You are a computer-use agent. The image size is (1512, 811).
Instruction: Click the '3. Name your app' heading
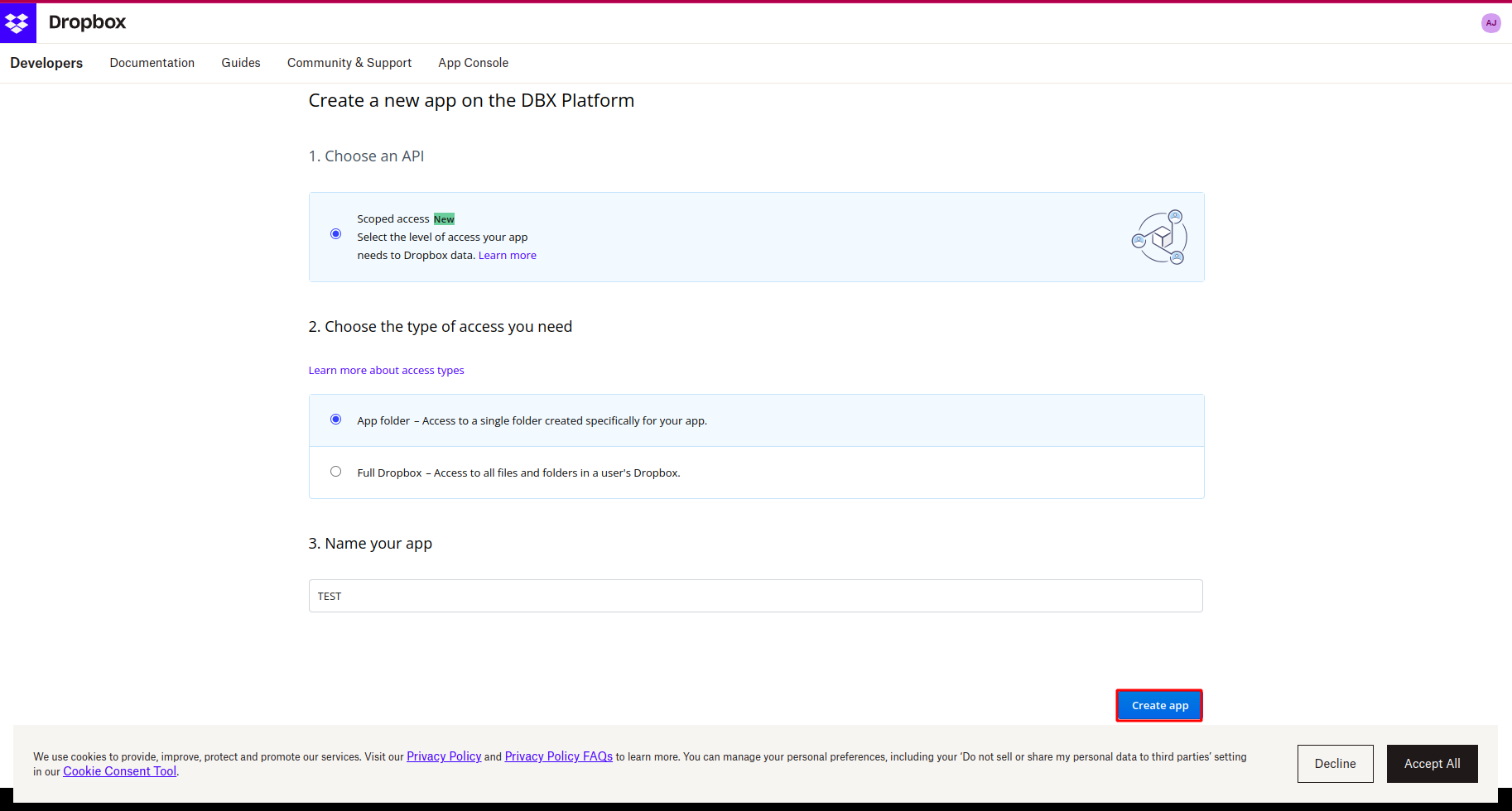coord(370,544)
